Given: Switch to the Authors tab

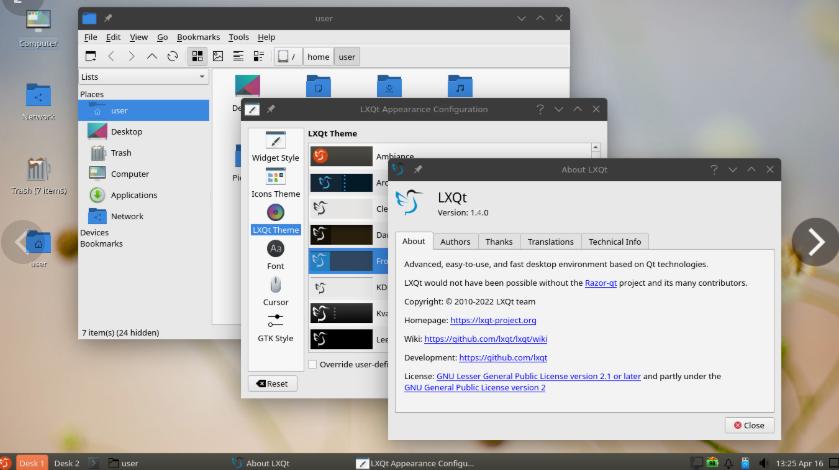Looking at the screenshot, I should click(x=455, y=241).
